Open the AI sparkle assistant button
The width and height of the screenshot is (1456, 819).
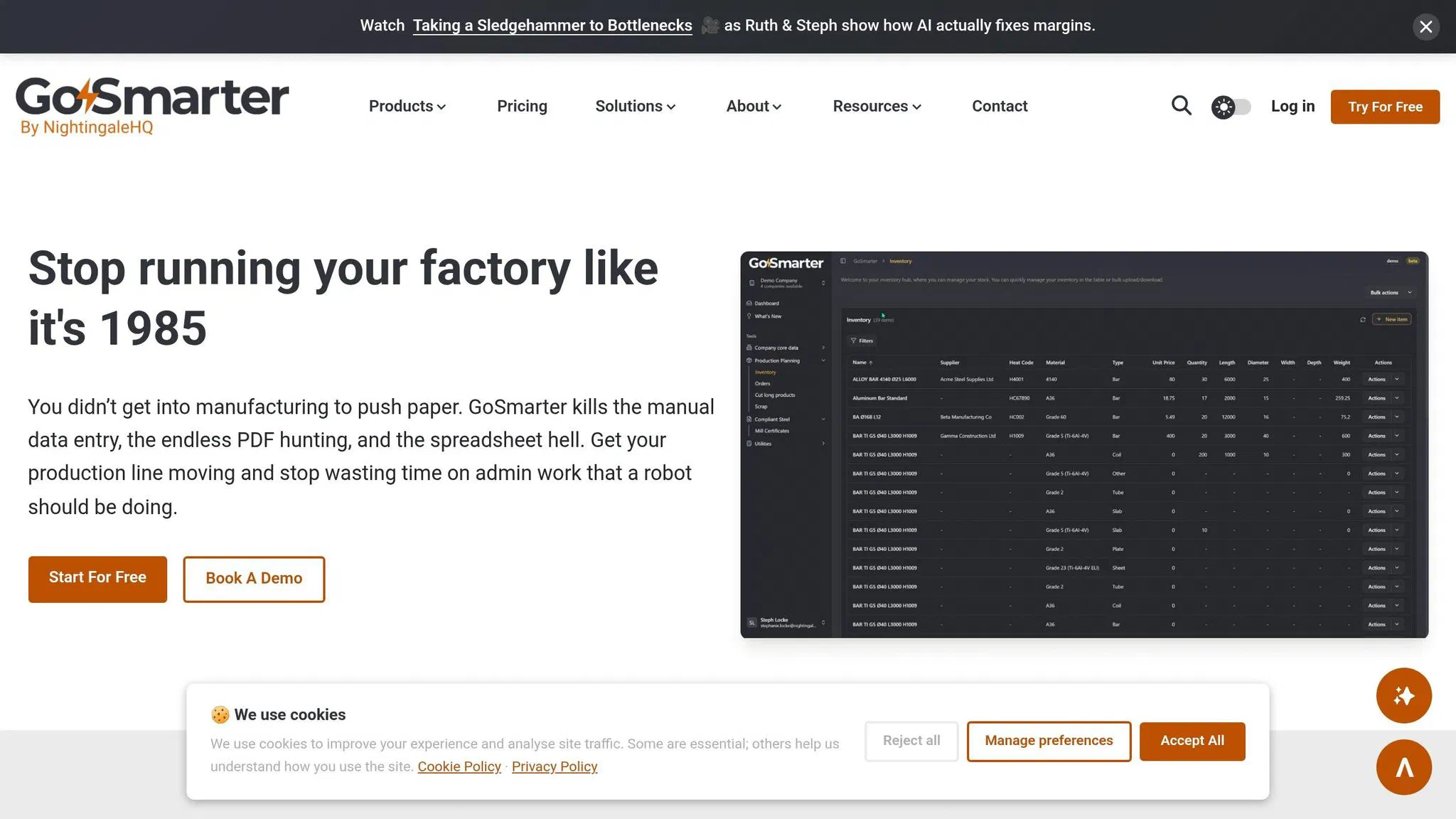tap(1403, 695)
